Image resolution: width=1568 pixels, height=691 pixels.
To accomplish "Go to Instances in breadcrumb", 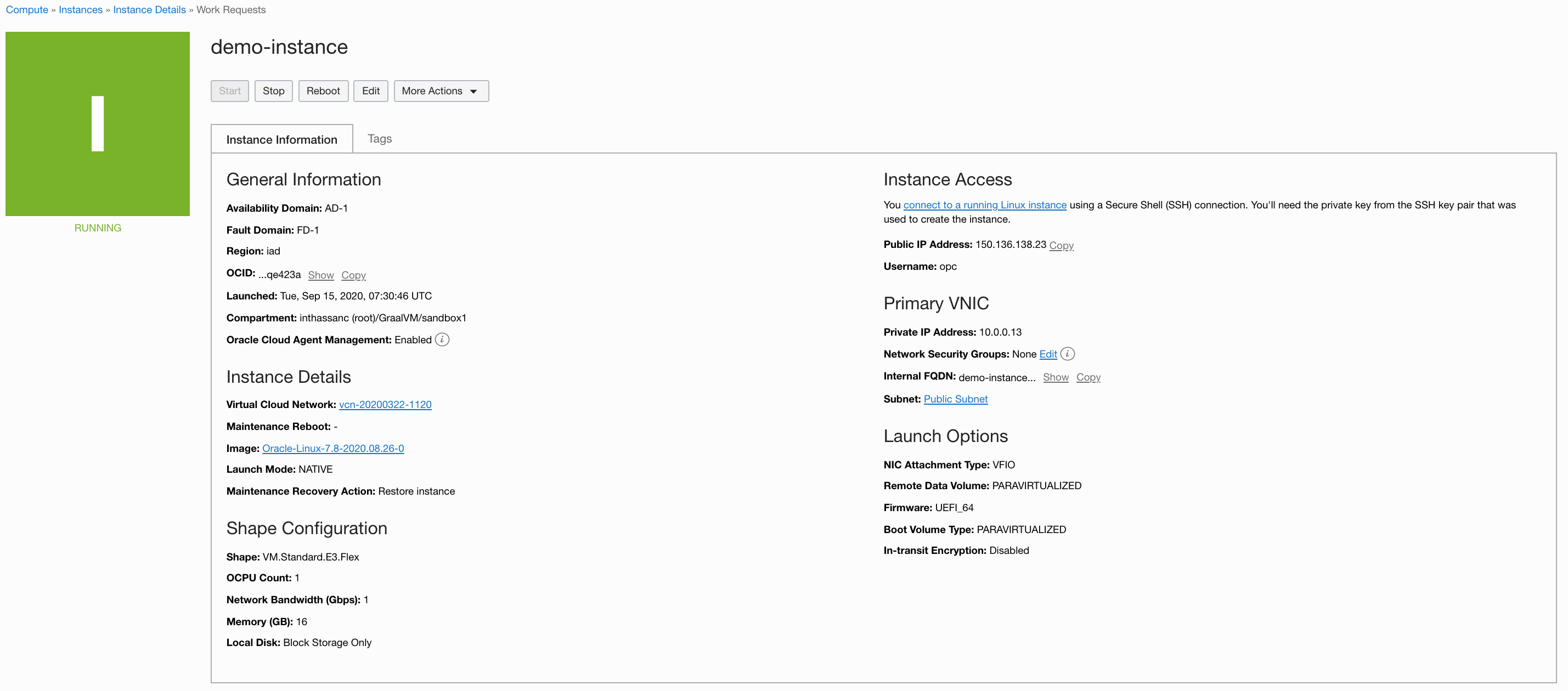I will pyautogui.click(x=80, y=10).
